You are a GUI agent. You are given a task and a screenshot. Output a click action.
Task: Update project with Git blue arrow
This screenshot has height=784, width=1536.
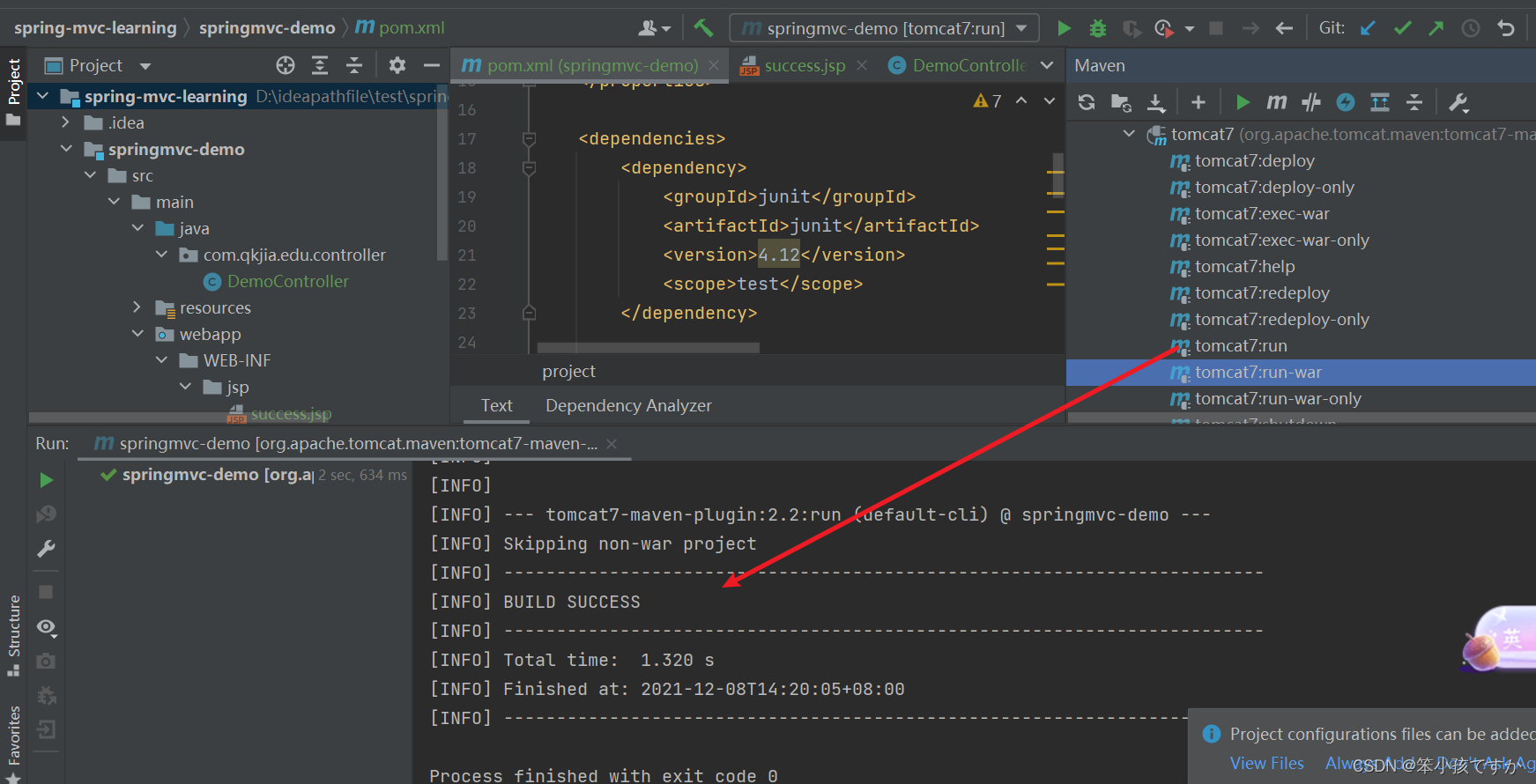click(x=1368, y=28)
